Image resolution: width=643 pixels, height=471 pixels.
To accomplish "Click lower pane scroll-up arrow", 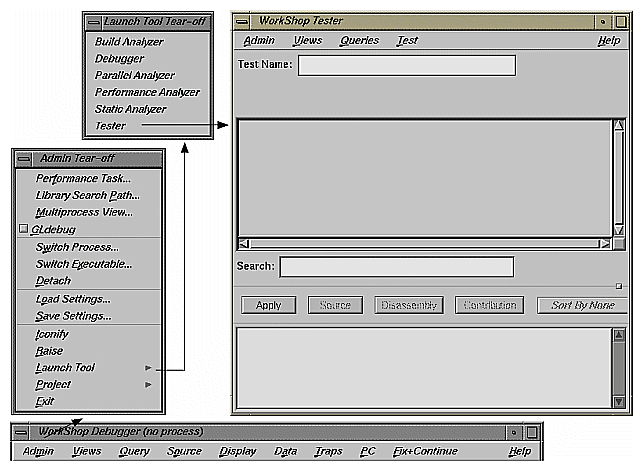I will tap(619, 335).
